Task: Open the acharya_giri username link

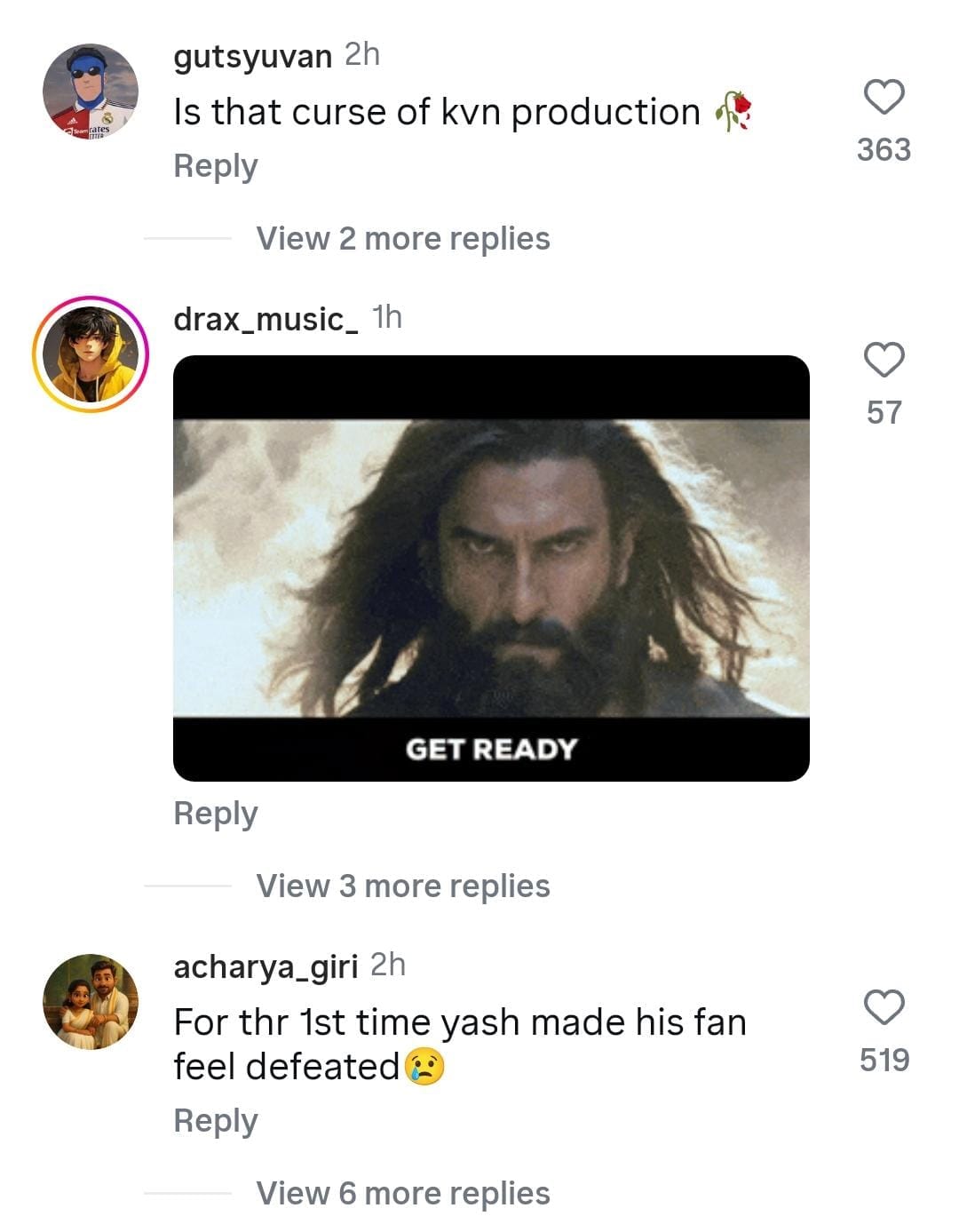Action: pyautogui.click(x=266, y=966)
